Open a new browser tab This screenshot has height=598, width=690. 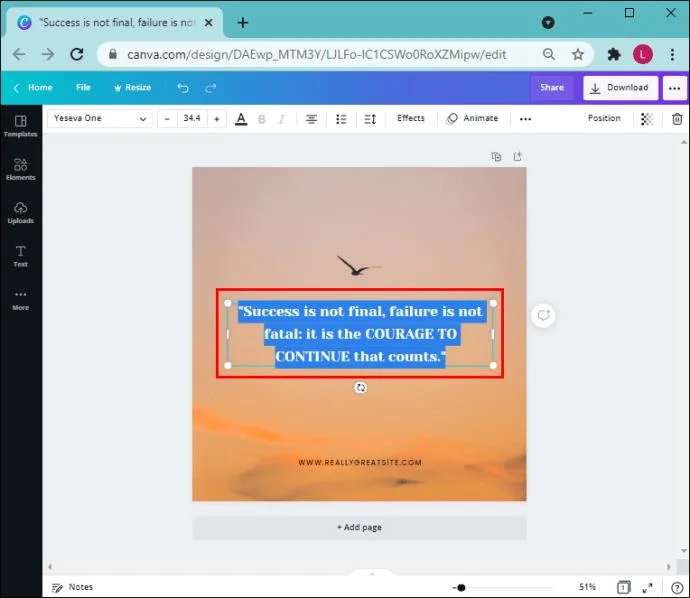click(243, 22)
